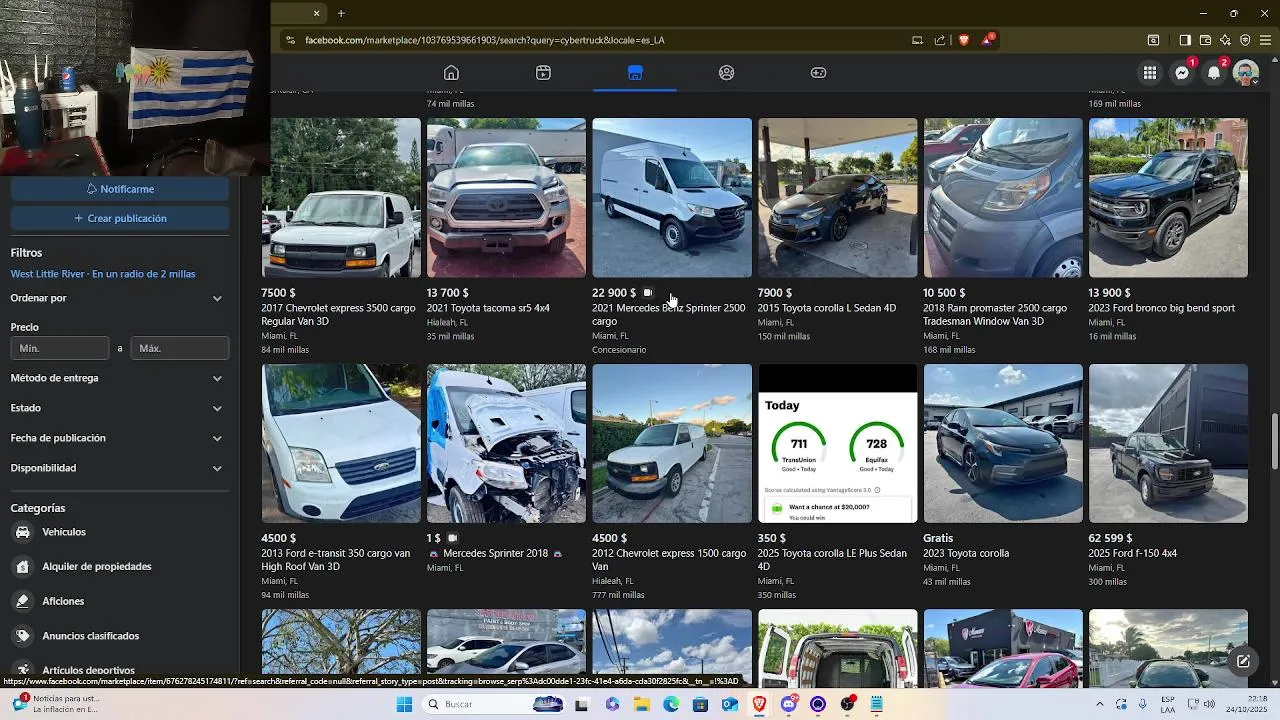
Task: Click the Mín. price input field
Action: [60, 348]
